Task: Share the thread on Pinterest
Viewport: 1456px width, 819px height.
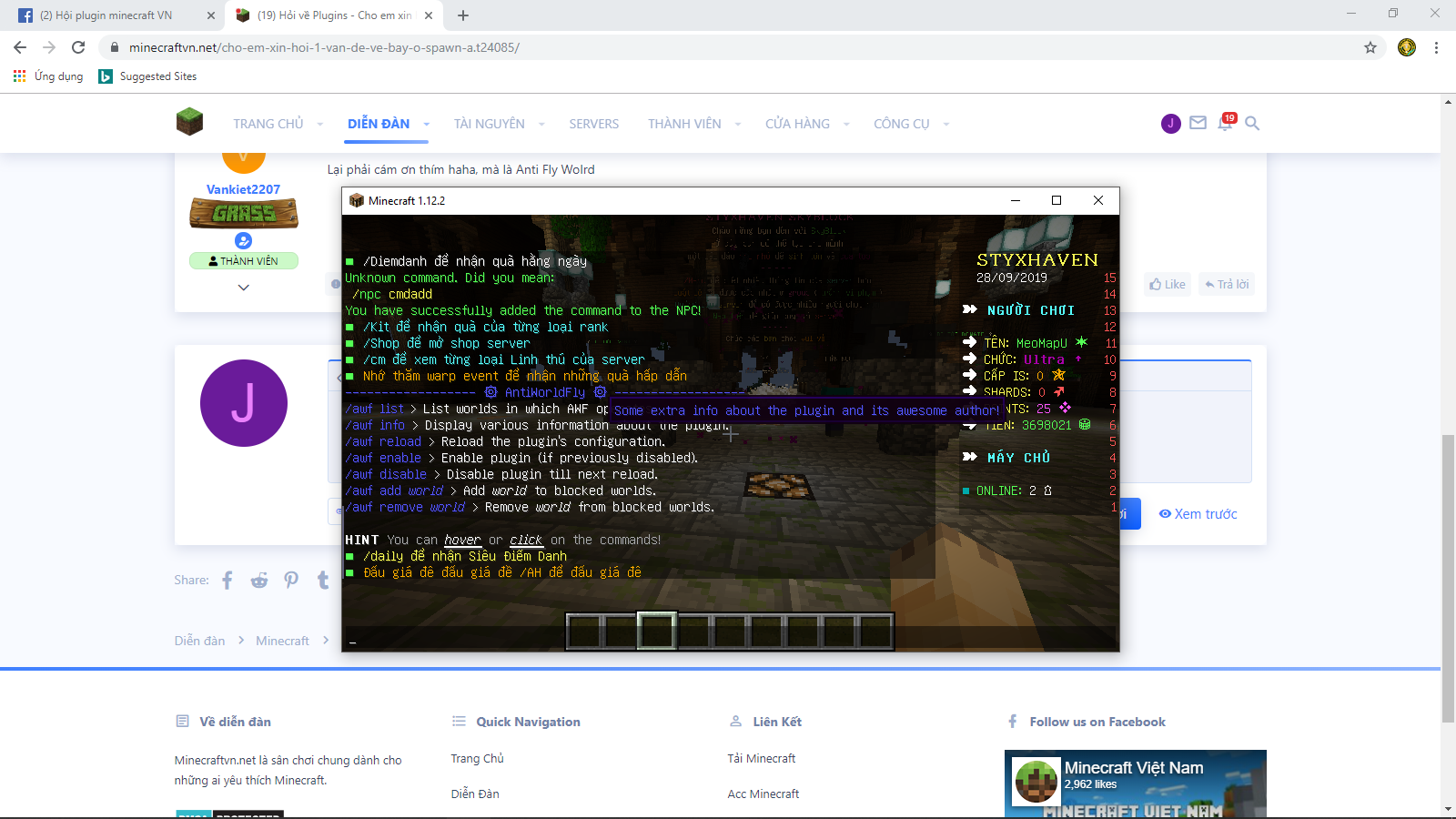Action: click(291, 580)
